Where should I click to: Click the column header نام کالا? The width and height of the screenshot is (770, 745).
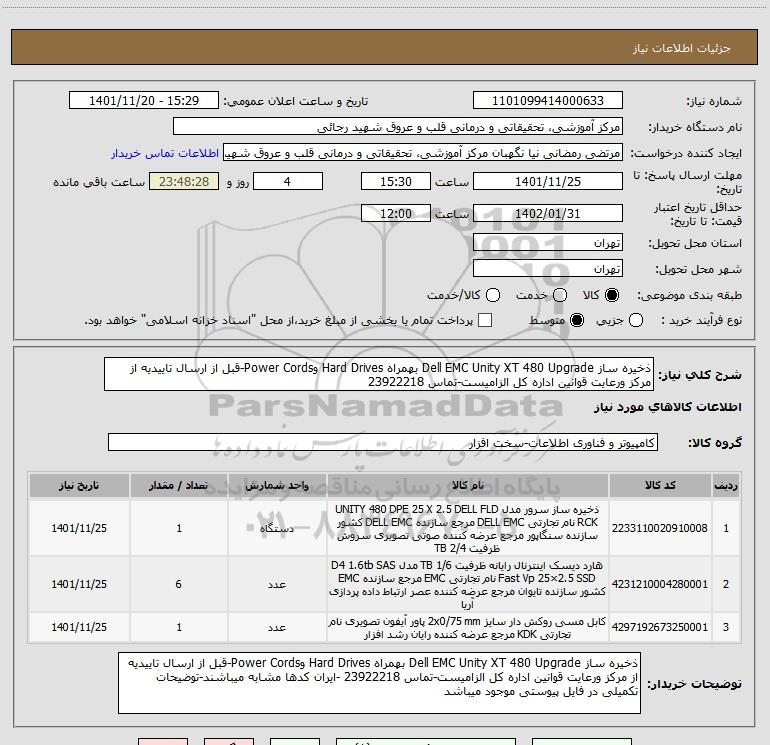(x=468, y=486)
